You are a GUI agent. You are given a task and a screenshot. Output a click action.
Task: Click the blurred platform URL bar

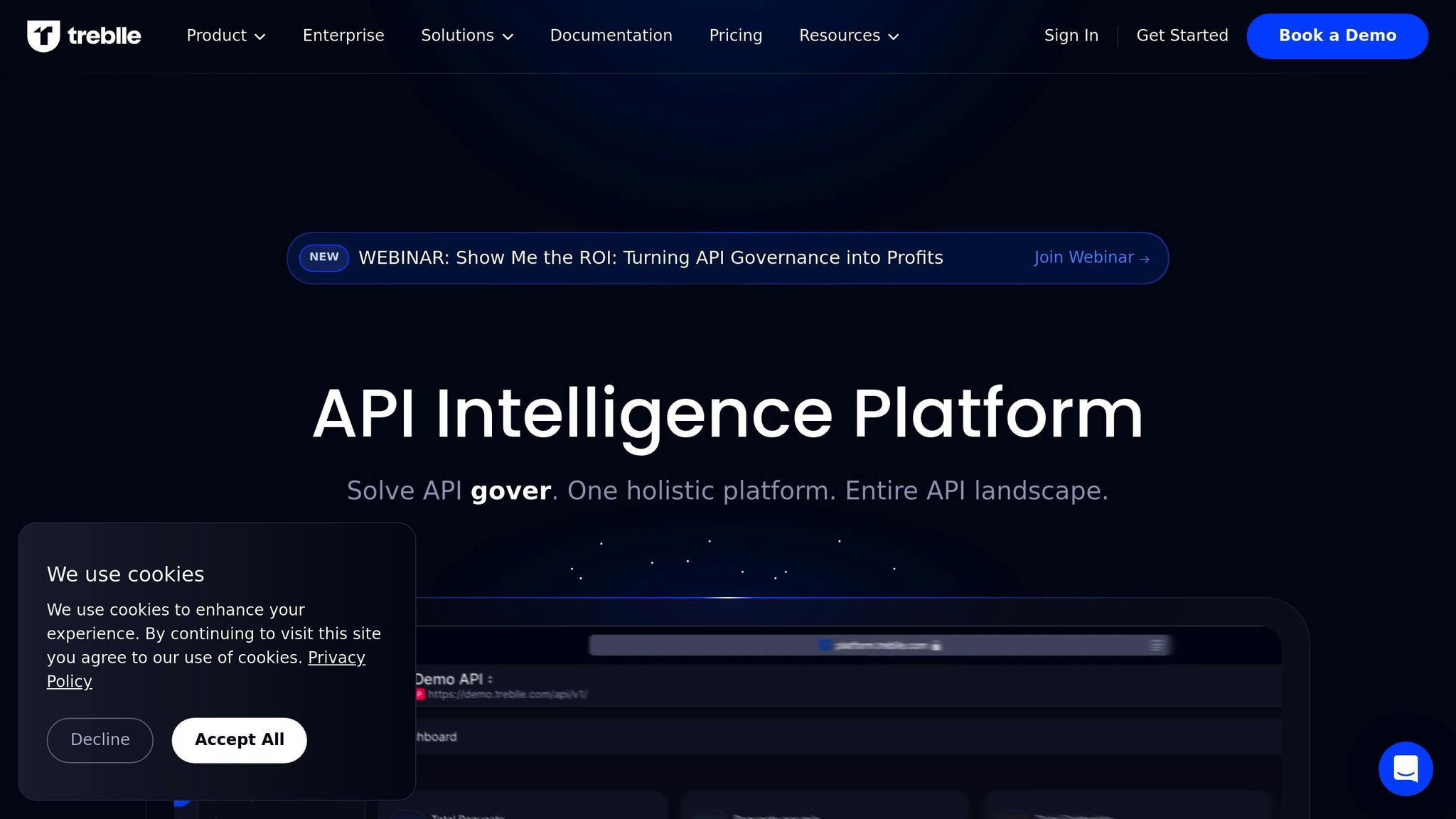pyautogui.click(x=879, y=646)
